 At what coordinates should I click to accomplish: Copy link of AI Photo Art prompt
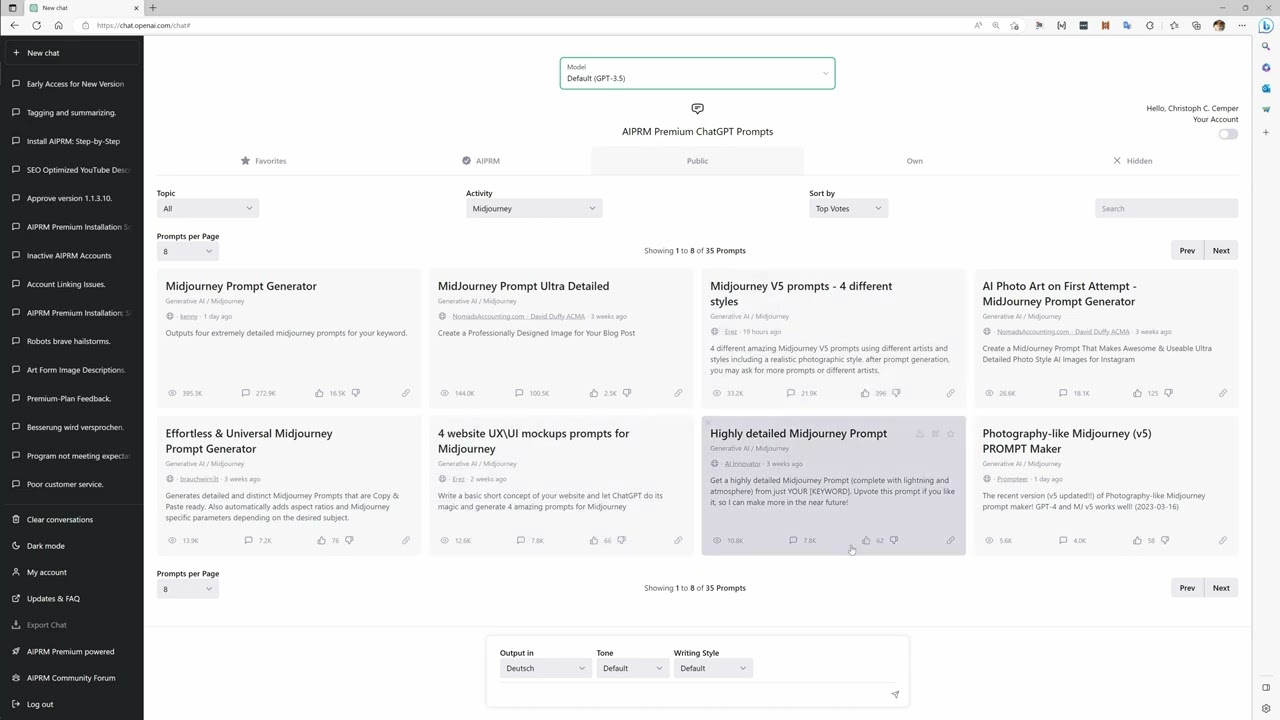click(x=1222, y=393)
